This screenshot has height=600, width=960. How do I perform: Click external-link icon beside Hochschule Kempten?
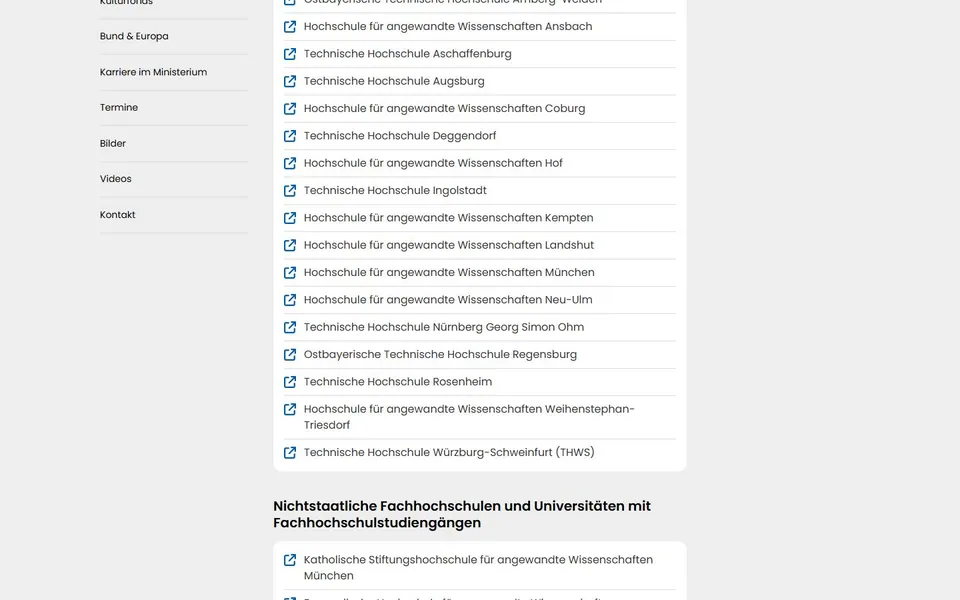point(290,218)
